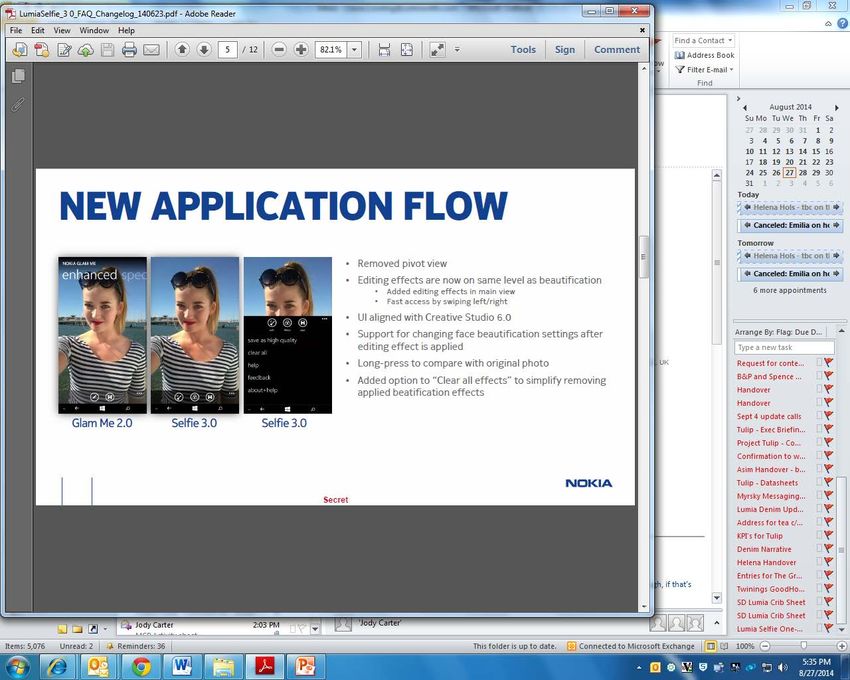
Task: Open the Sign pane
Action: tap(565, 49)
